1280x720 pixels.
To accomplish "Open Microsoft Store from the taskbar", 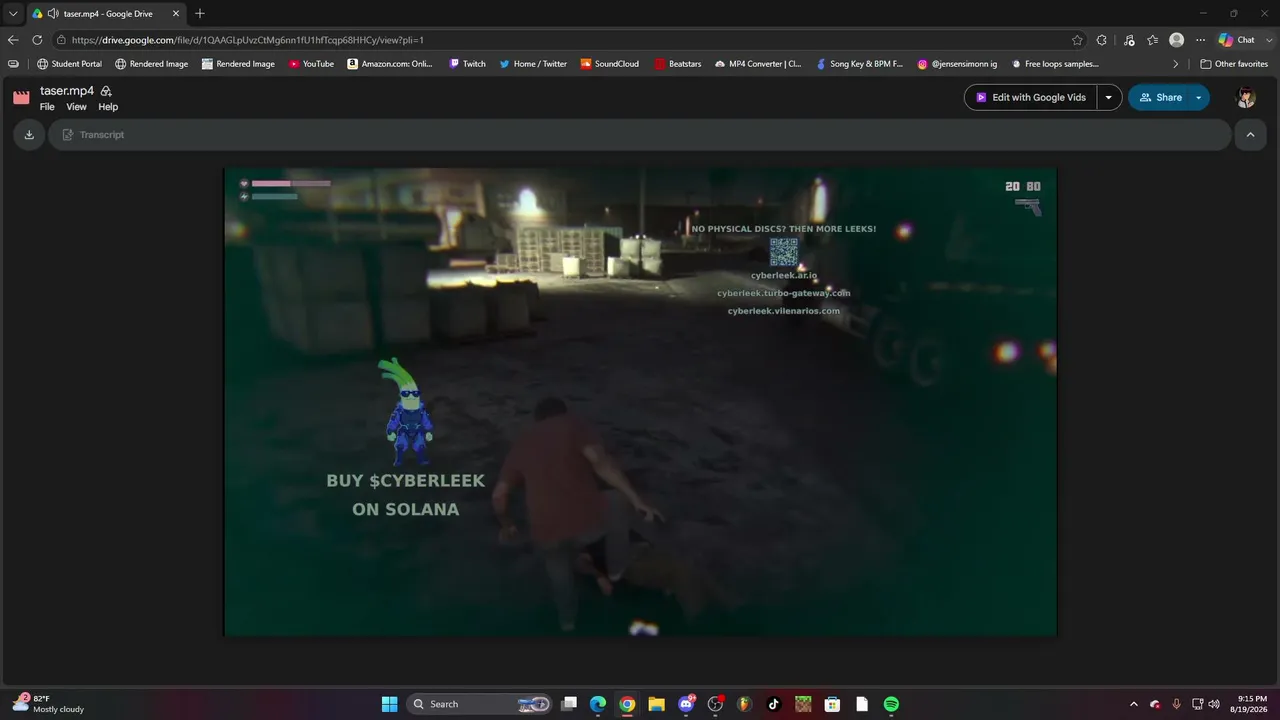I will (832, 704).
